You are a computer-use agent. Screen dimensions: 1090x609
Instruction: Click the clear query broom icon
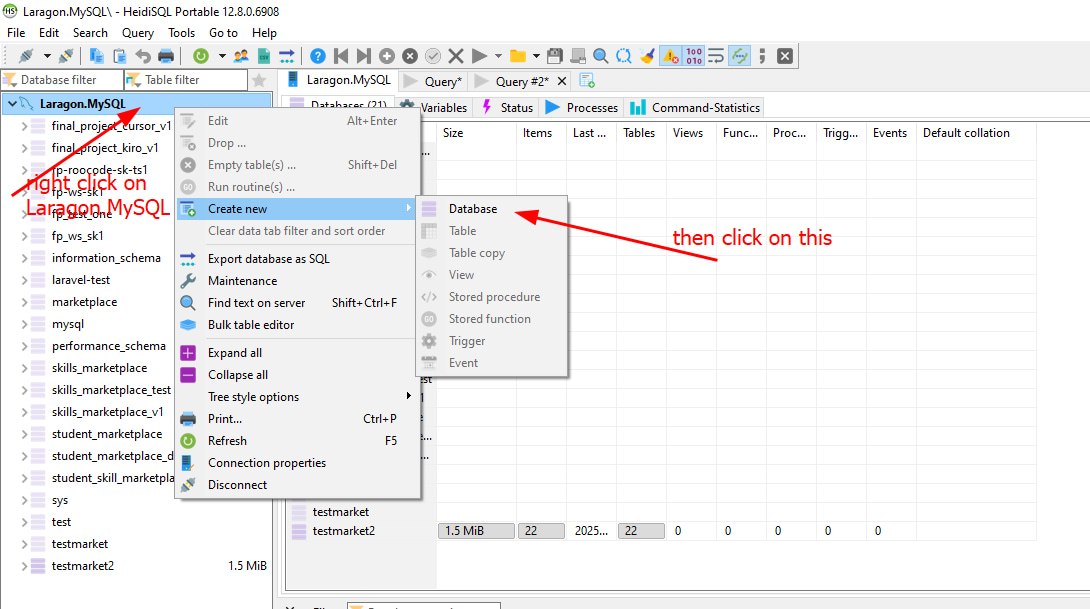pyautogui.click(x=647, y=56)
